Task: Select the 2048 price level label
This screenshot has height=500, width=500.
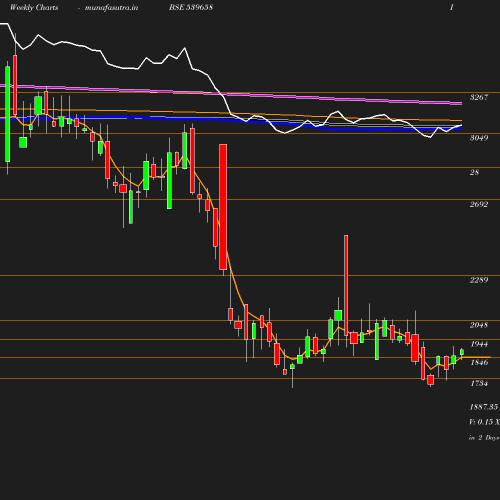Action: click(x=479, y=325)
